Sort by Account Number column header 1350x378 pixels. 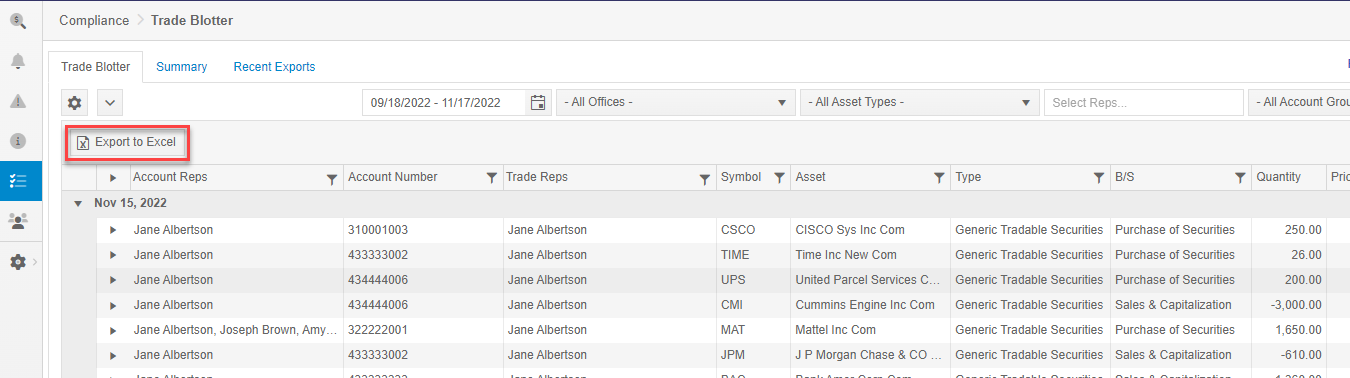click(392, 177)
